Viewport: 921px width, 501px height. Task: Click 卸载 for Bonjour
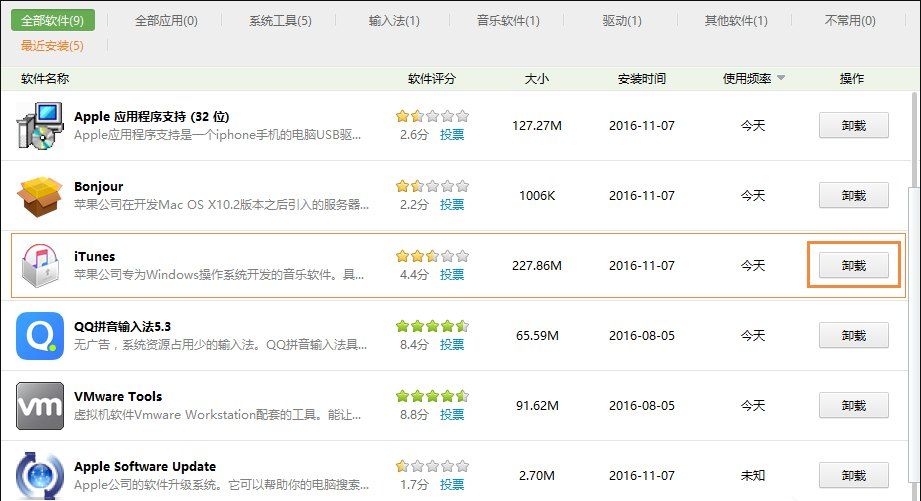point(853,195)
